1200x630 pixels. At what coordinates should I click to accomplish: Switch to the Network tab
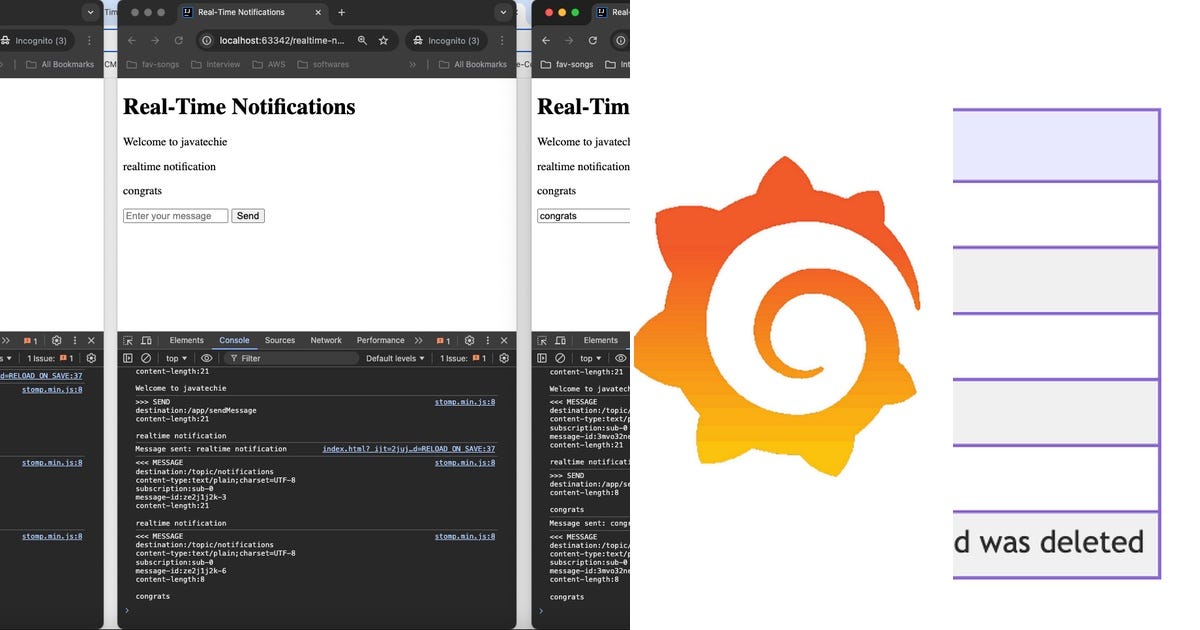pos(325,340)
